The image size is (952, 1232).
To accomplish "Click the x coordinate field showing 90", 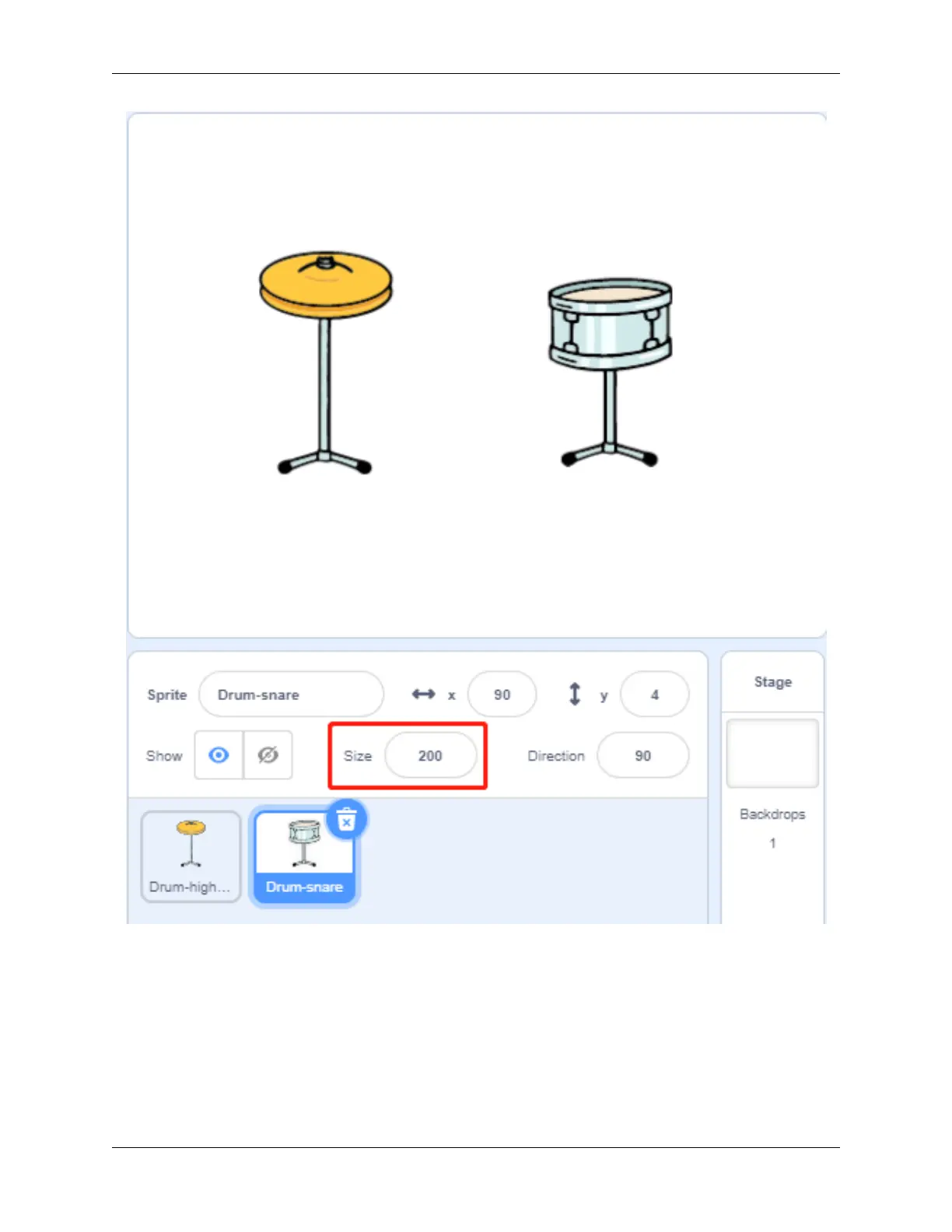I will 502,695.
